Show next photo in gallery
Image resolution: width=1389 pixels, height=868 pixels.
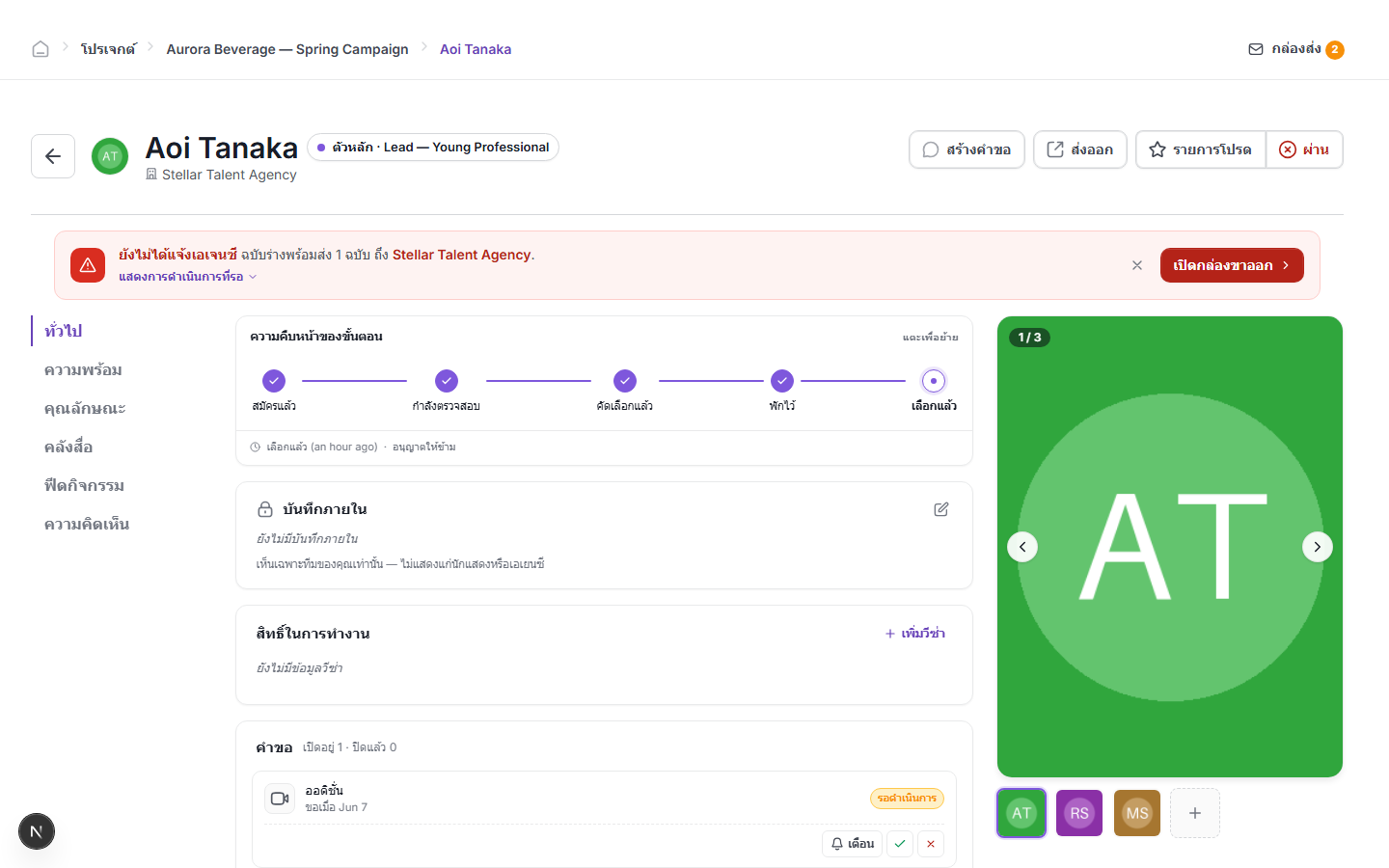tap(1318, 547)
